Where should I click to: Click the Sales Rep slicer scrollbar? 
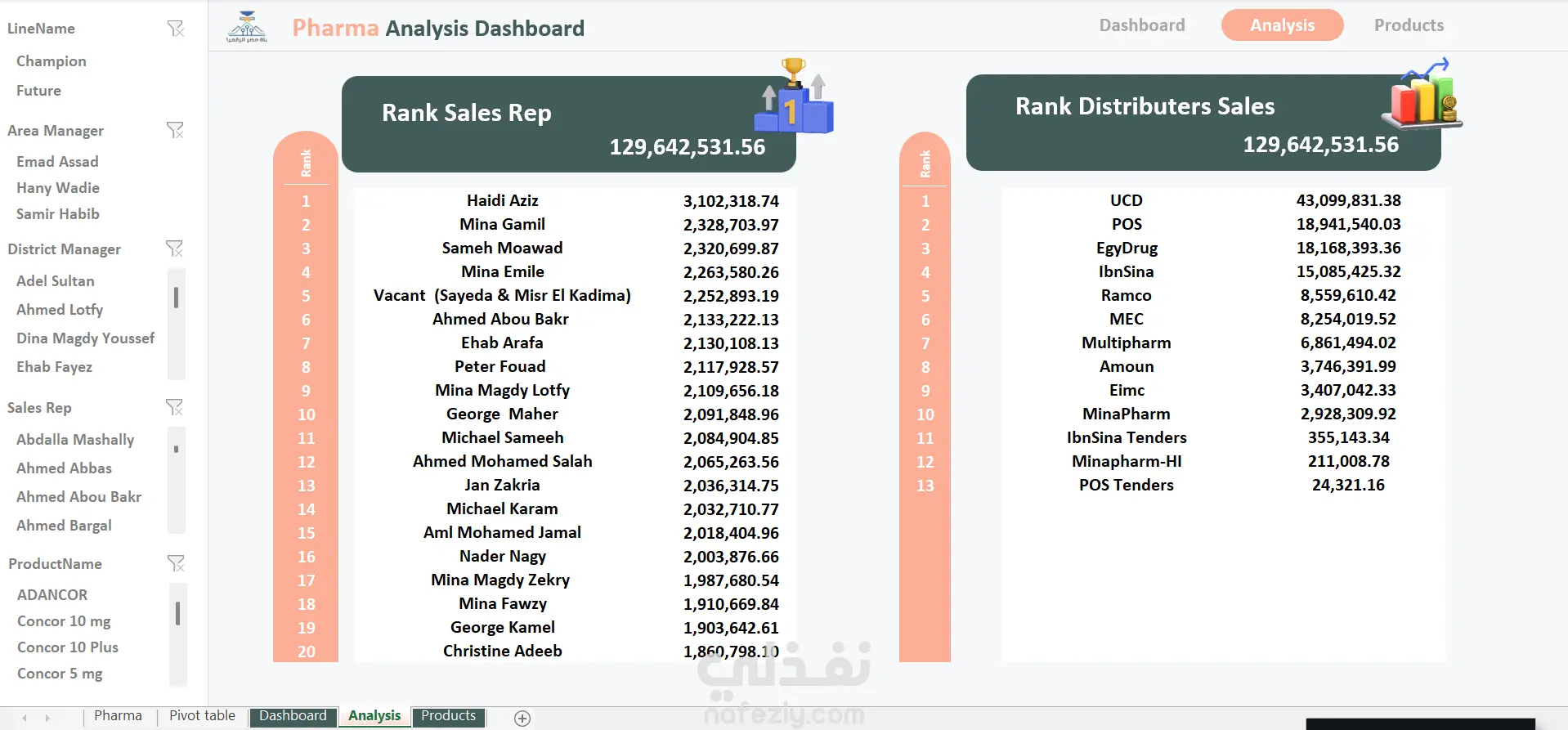click(x=177, y=480)
